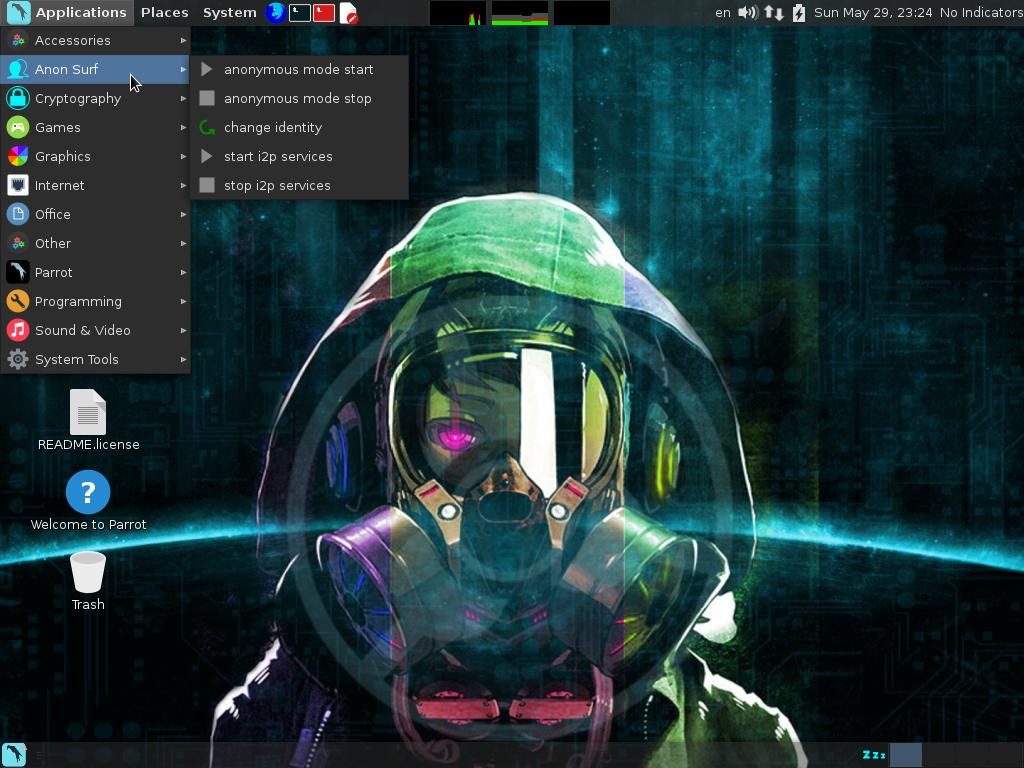Expand the System Tools submenu arrow

point(184,359)
